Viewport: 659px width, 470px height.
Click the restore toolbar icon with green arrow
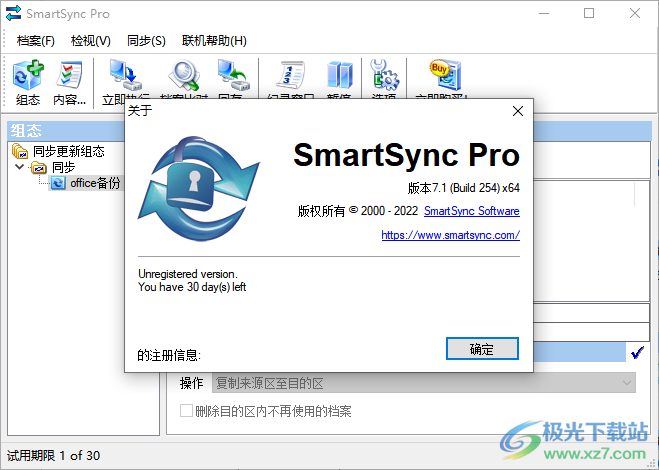click(x=234, y=75)
